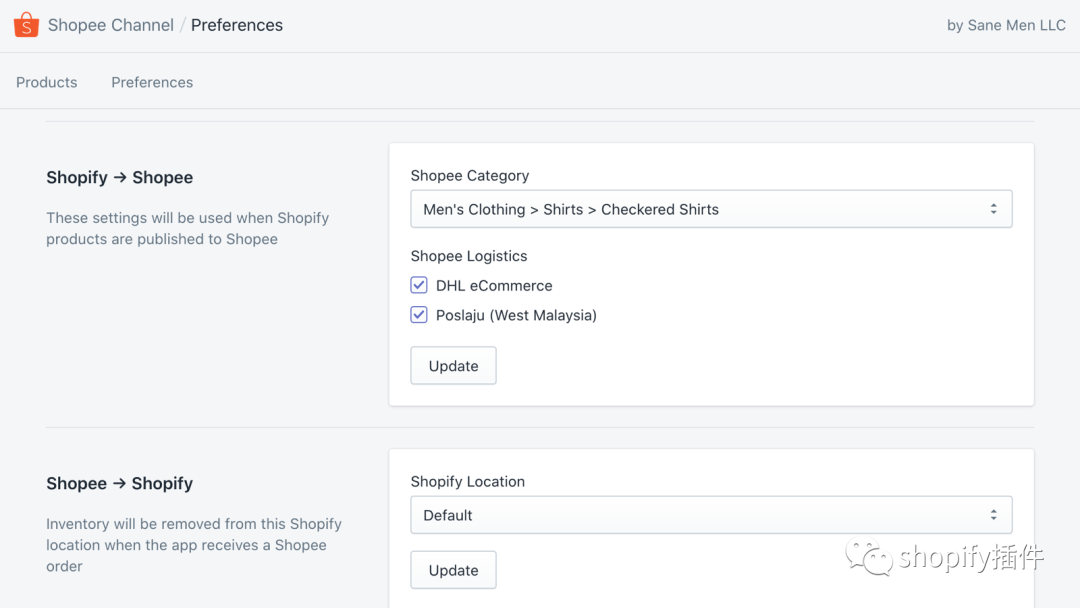
Task: Switch to the Products tab
Action: coord(47,82)
